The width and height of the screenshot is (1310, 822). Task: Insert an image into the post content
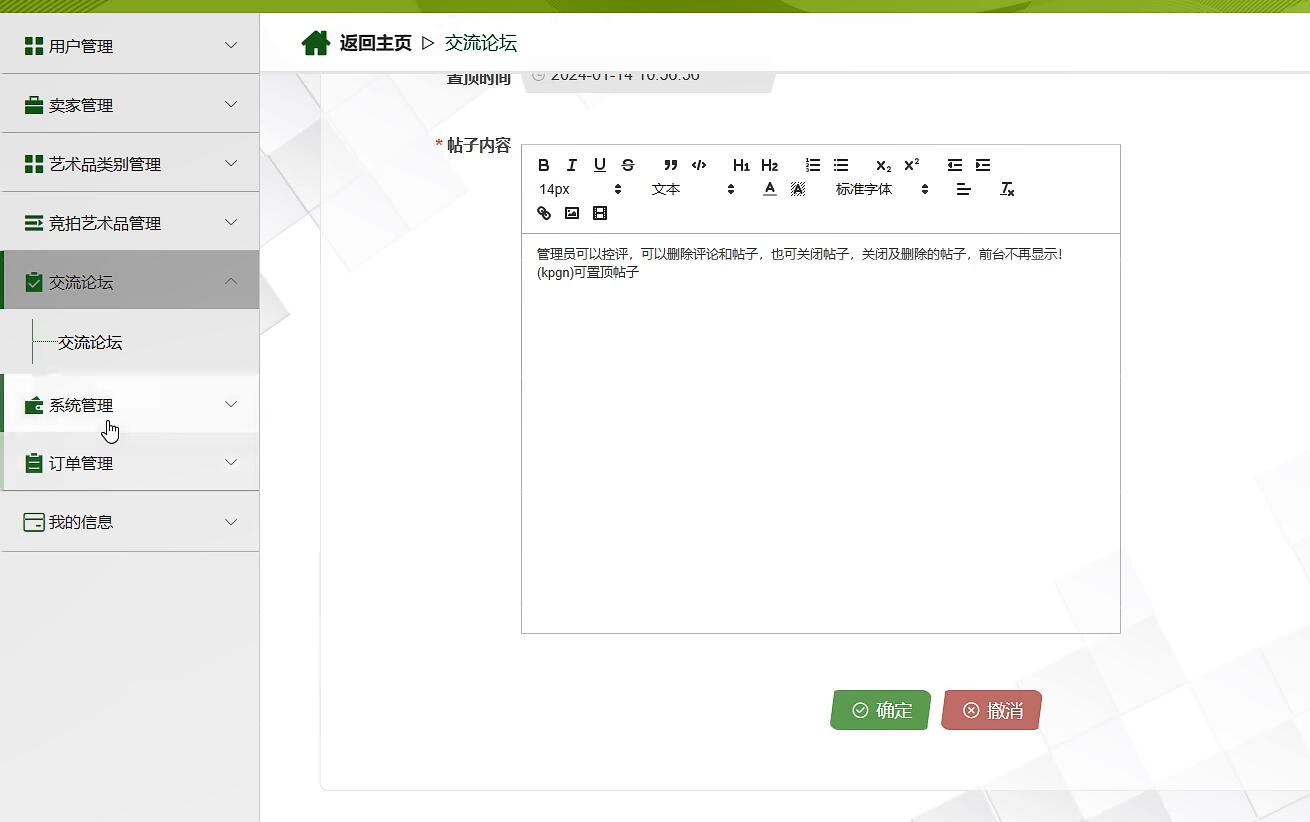click(571, 213)
